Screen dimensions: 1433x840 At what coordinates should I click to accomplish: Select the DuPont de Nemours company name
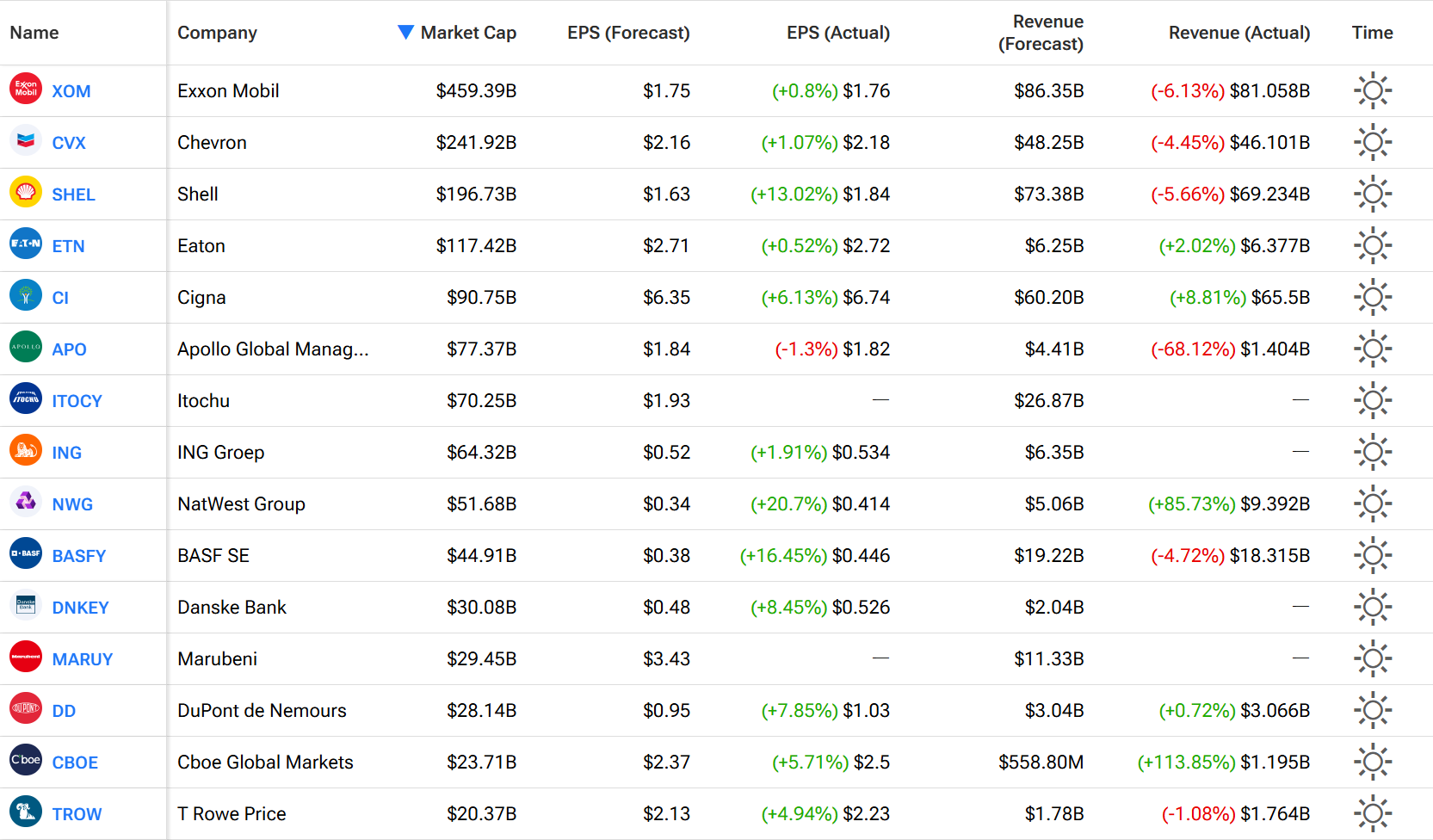(262, 710)
